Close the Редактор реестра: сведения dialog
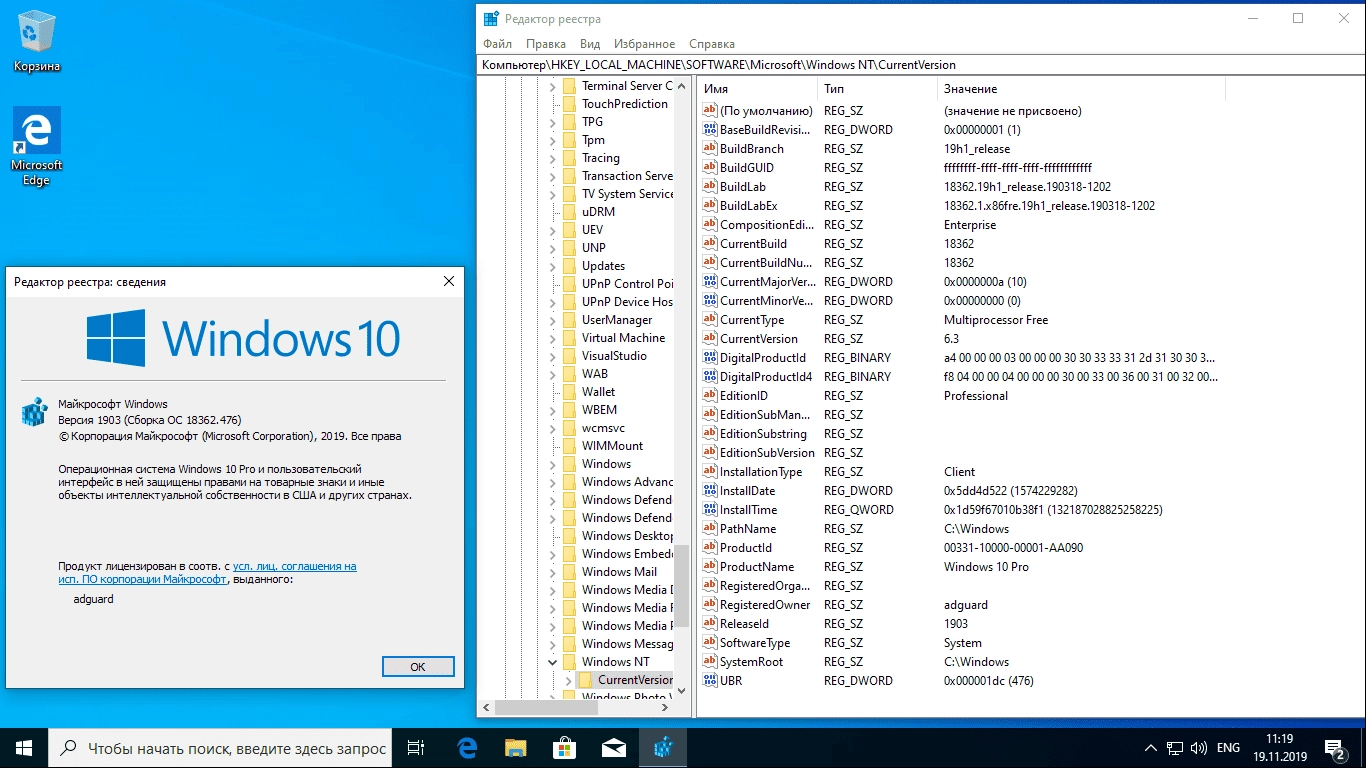Image resolution: width=1366 pixels, height=768 pixels. [448, 282]
